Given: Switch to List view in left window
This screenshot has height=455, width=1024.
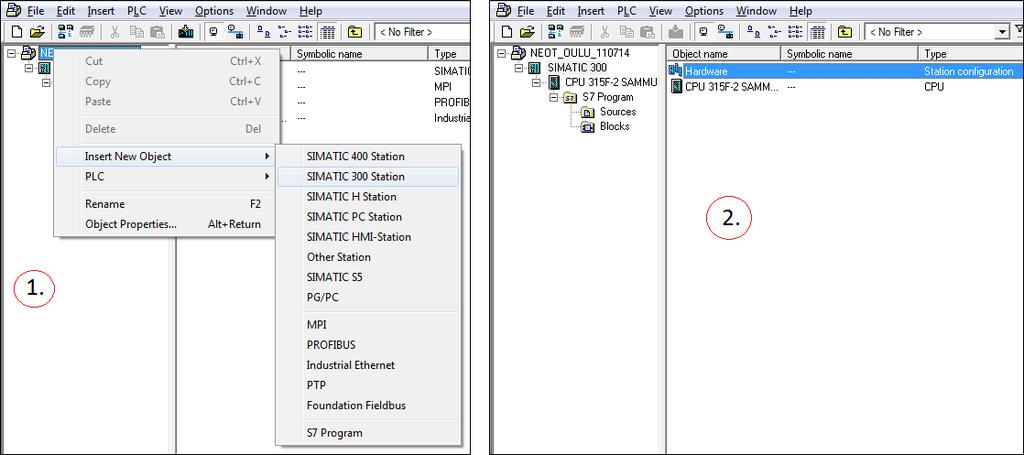Looking at the screenshot, I should (306, 31).
